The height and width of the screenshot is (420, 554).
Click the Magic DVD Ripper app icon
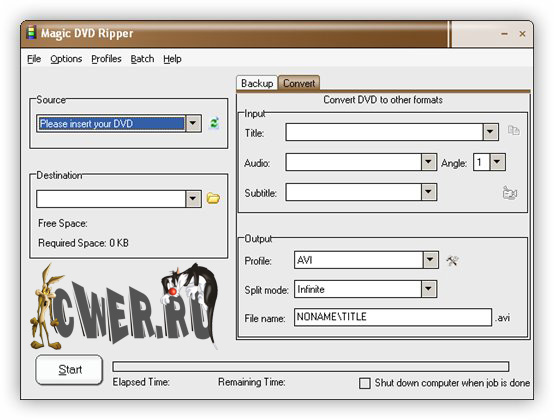click(x=31, y=32)
